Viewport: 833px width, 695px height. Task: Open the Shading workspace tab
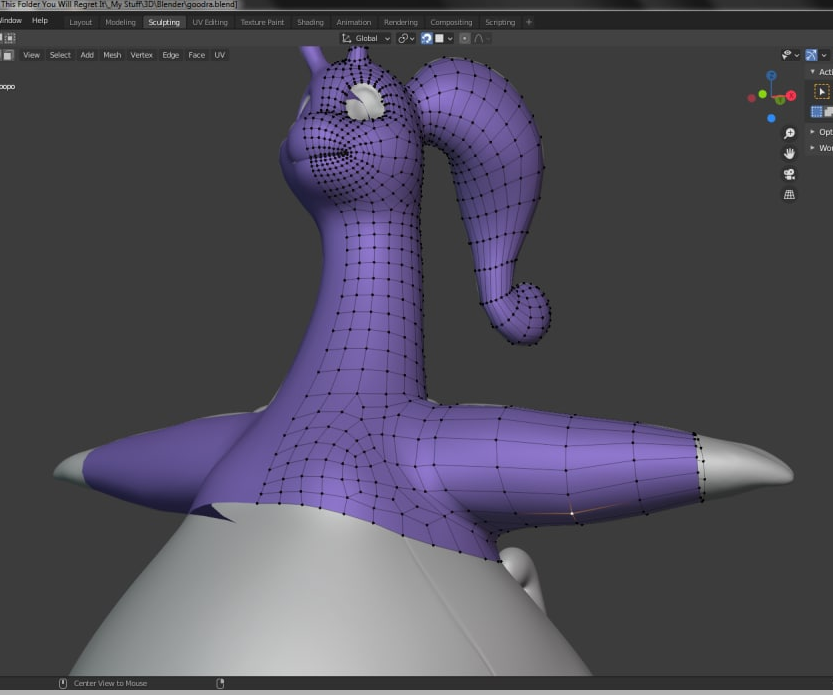[310, 22]
